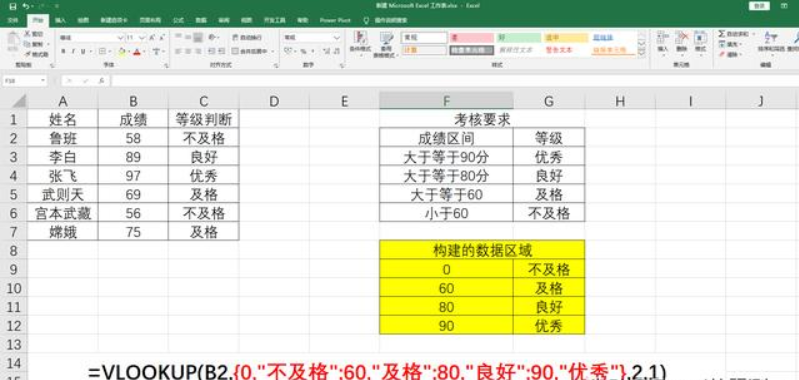
Task: Toggle underline formatting
Action: (83, 51)
